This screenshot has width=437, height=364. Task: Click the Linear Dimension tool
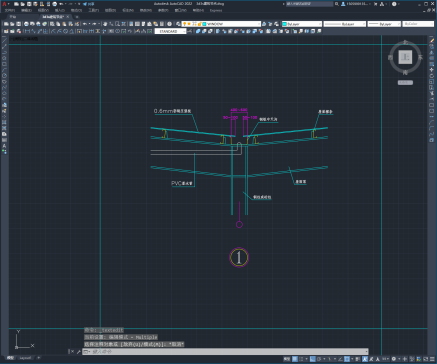(x=27, y=31)
